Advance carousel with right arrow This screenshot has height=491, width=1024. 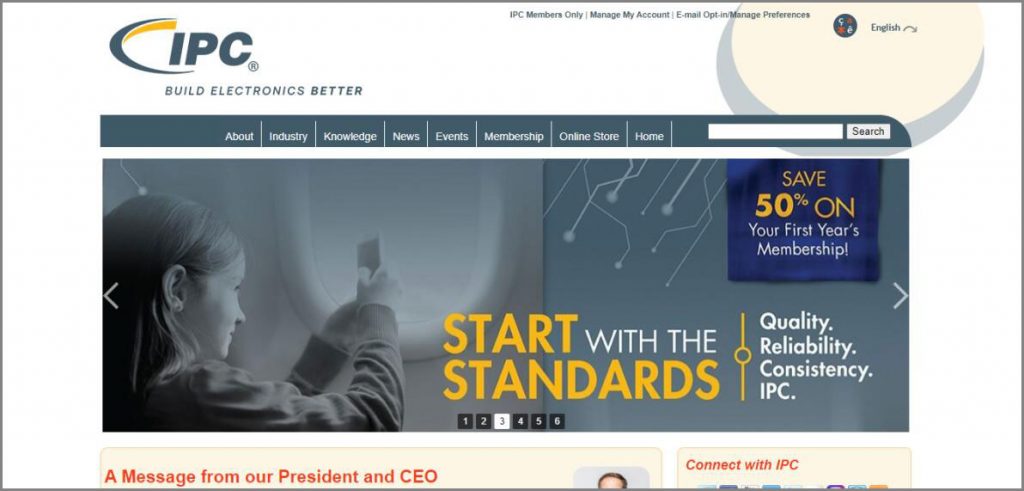tap(900, 296)
